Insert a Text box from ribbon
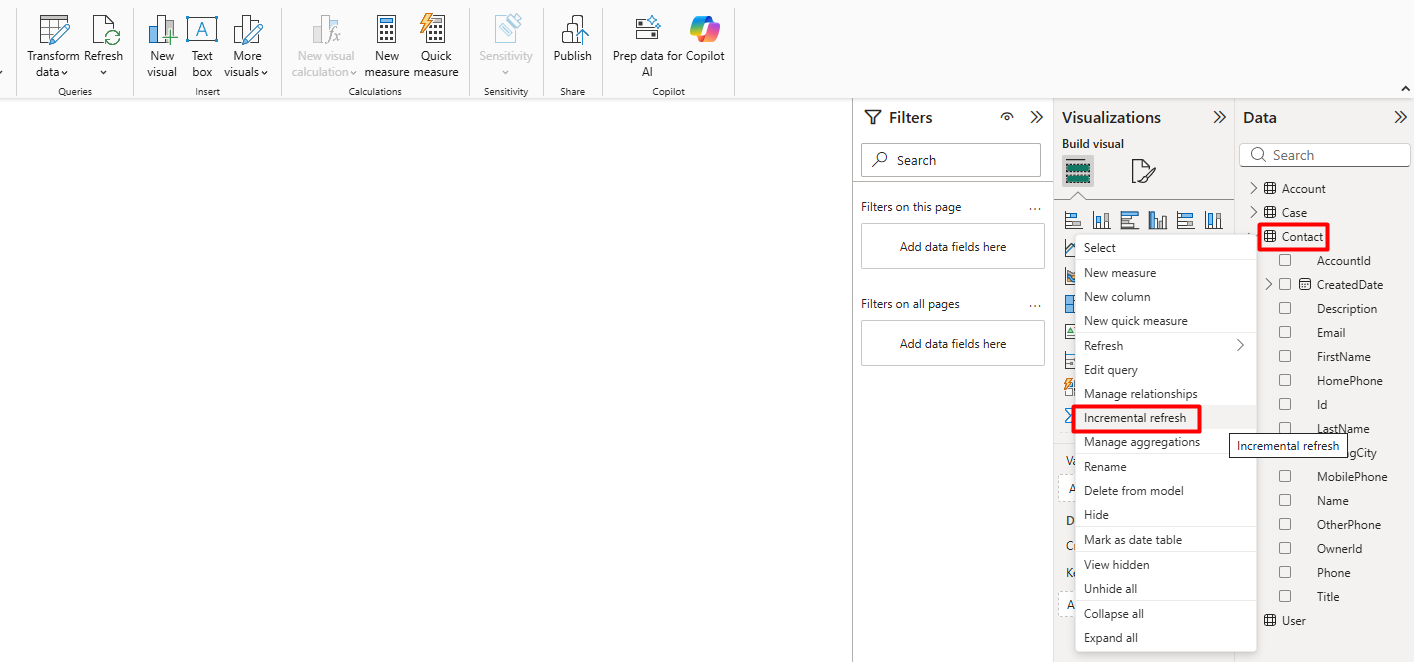 [x=202, y=30]
